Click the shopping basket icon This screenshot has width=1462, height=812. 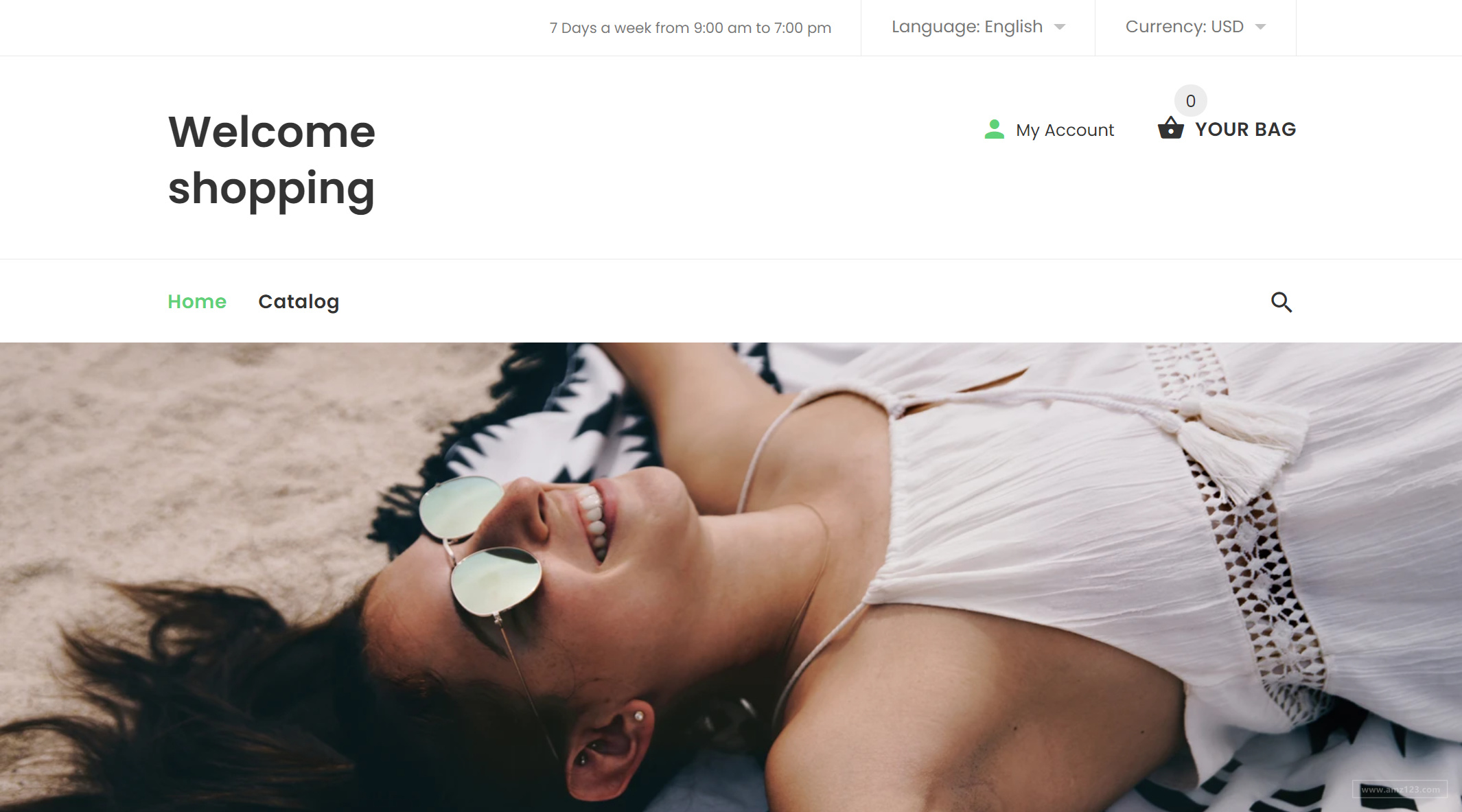[1171, 128]
